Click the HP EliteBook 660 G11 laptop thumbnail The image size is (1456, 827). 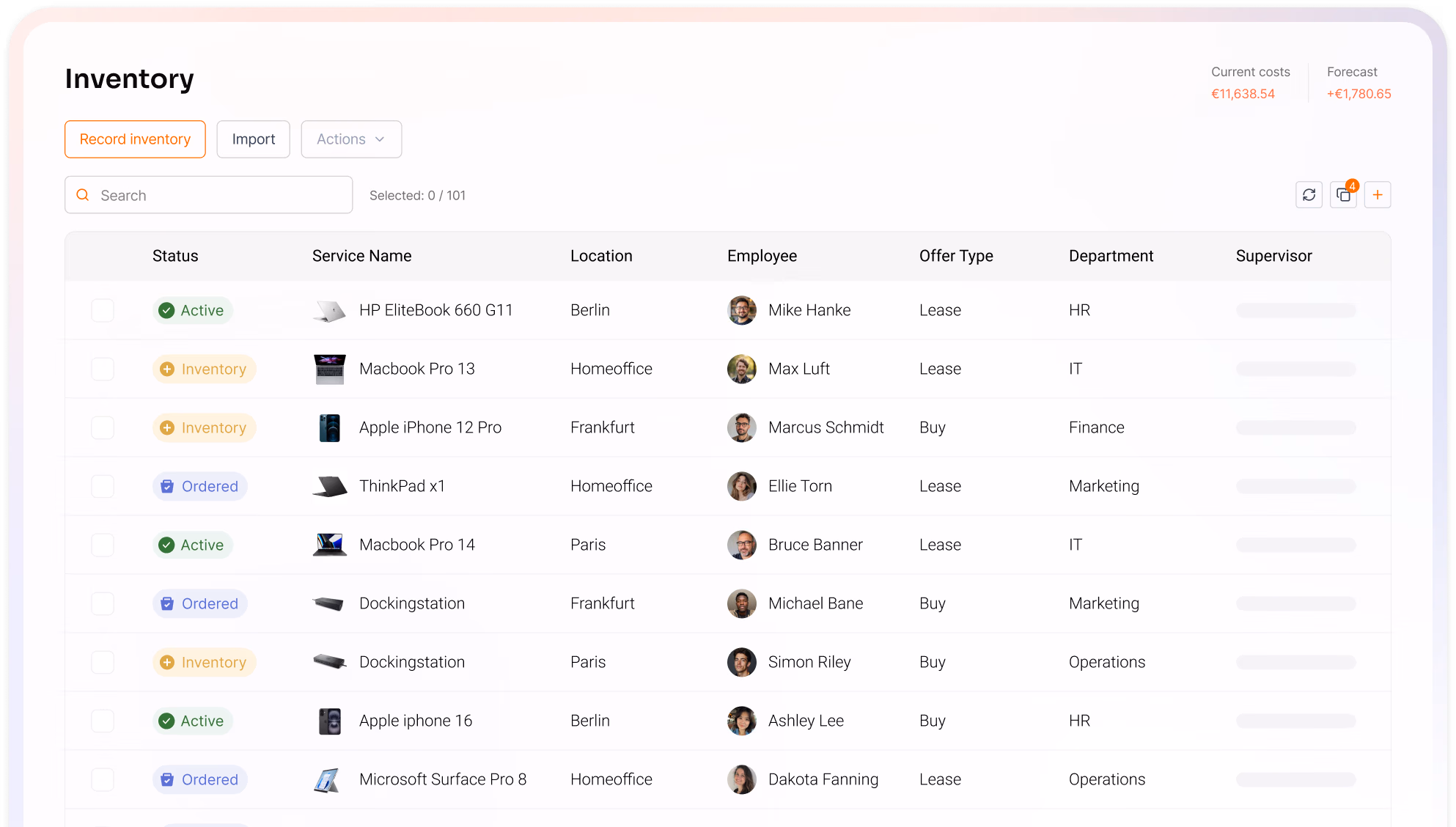329,310
